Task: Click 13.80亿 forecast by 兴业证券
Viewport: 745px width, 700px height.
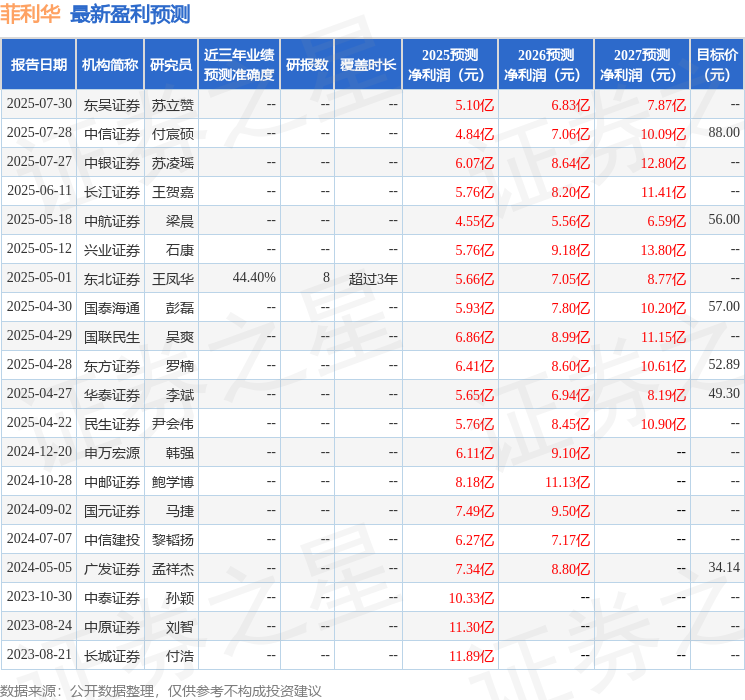Action: [663, 250]
